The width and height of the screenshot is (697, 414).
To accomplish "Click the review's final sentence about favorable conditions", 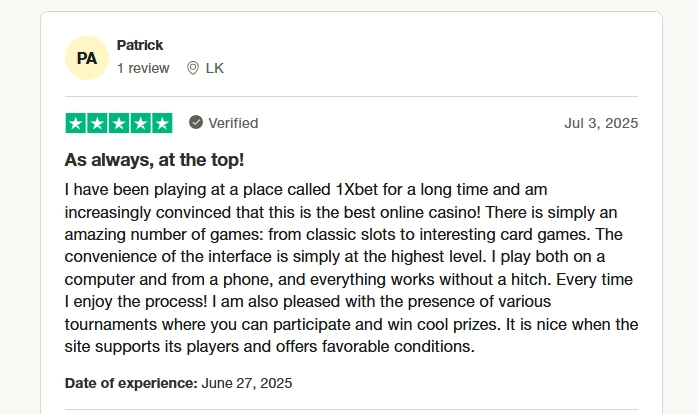I will 351,335.
